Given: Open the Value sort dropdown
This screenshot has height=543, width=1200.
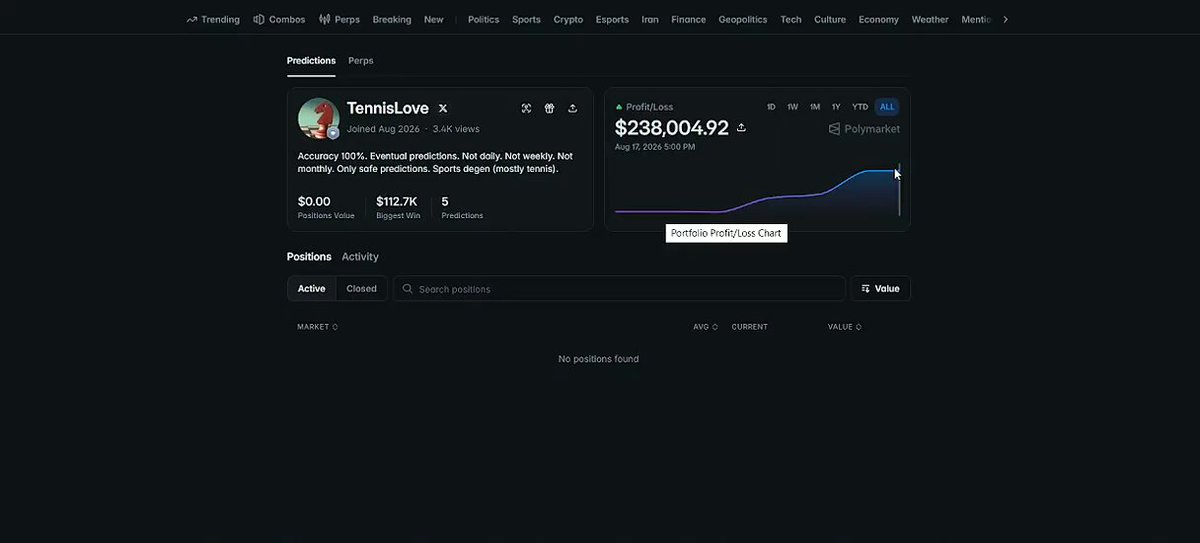Looking at the screenshot, I should (880, 289).
